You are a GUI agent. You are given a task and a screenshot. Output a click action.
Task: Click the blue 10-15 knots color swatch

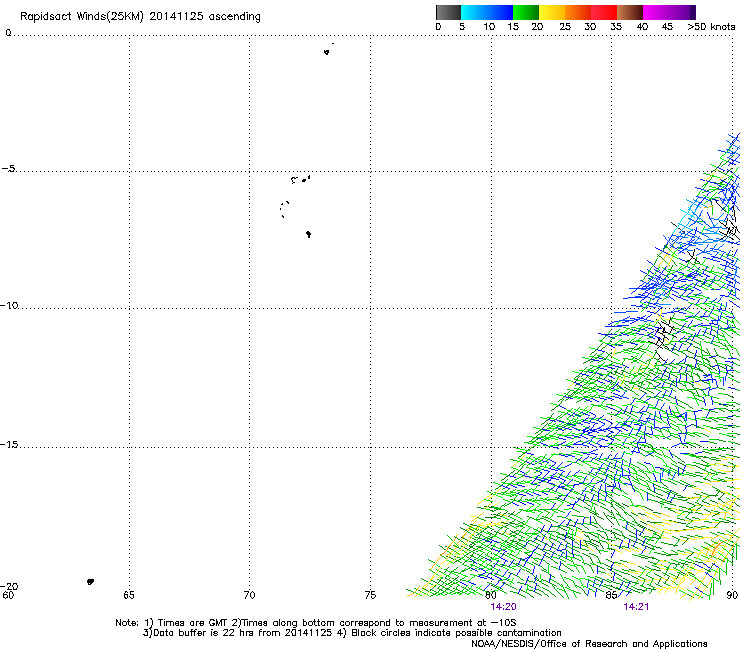point(500,12)
